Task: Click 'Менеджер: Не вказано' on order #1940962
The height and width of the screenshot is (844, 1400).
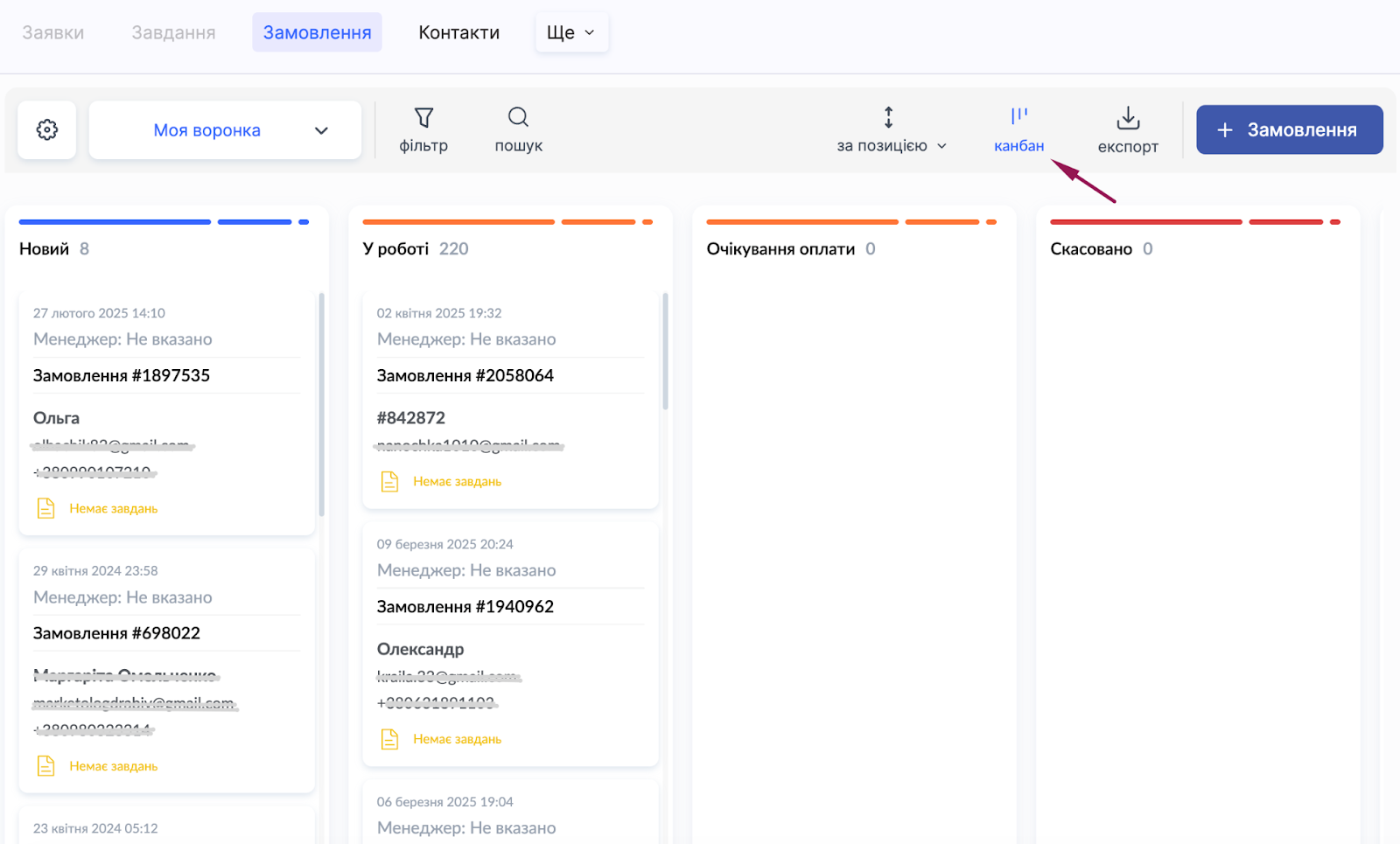Action: [x=466, y=570]
